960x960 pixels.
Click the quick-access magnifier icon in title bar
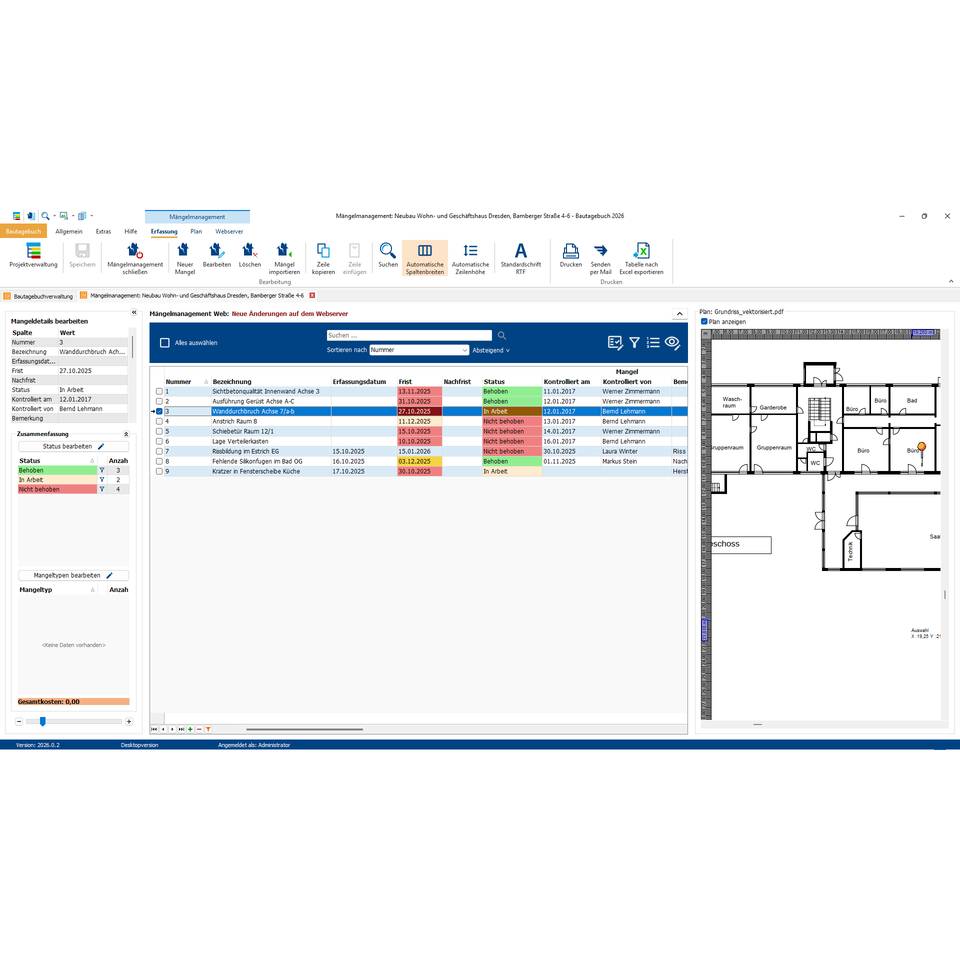45,216
